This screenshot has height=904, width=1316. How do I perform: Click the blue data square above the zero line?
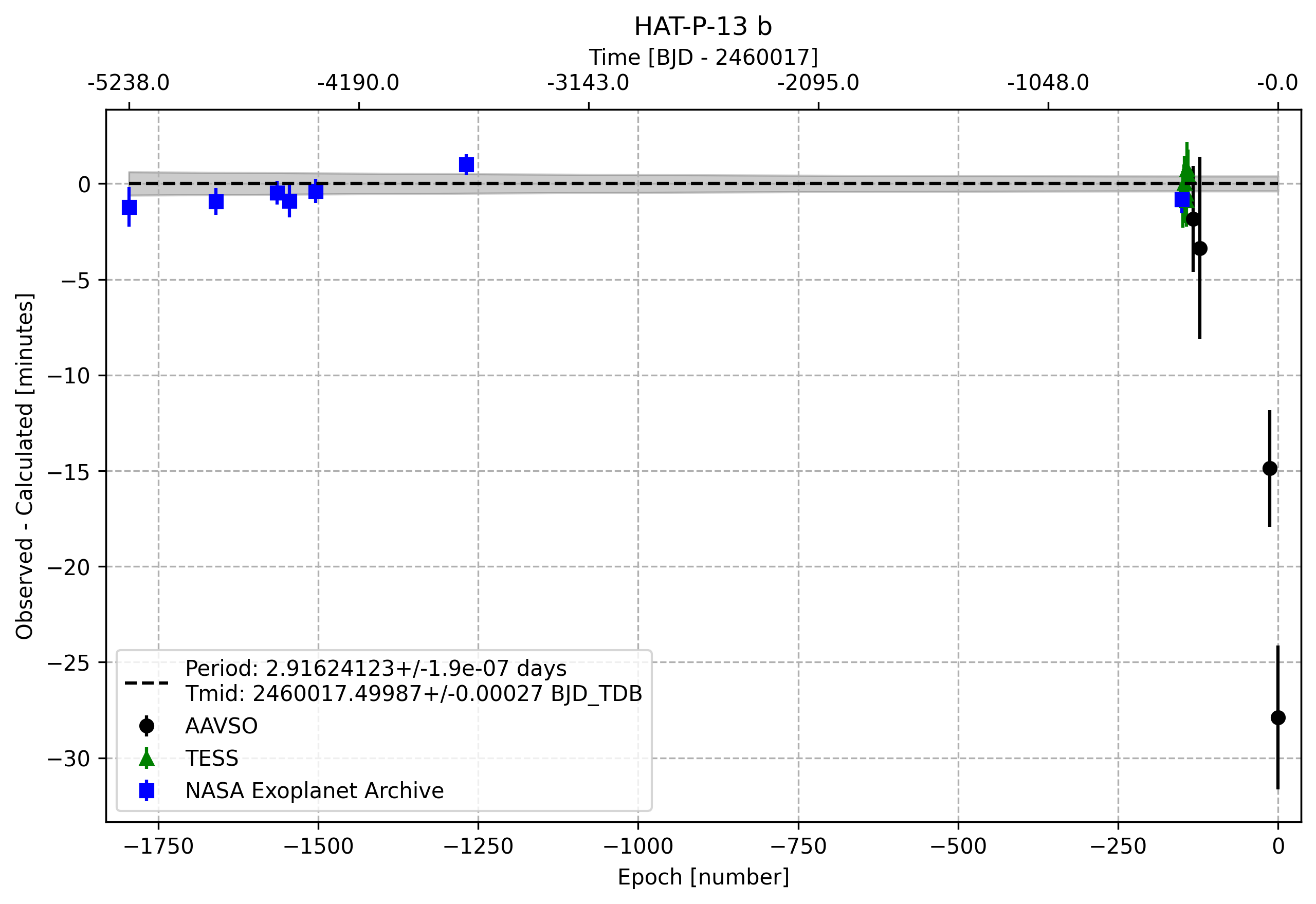click(x=466, y=165)
